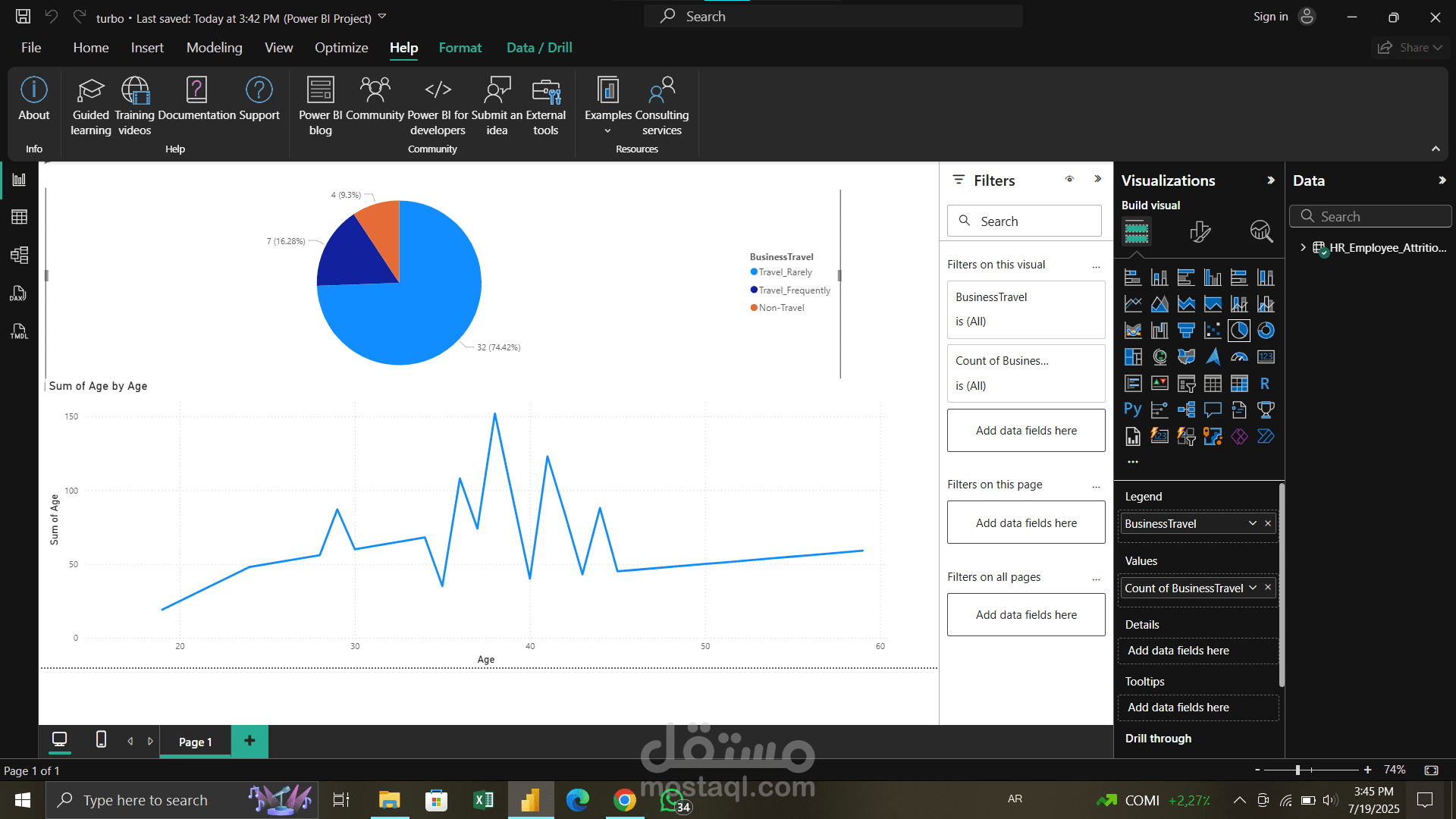Click the Filters pane search field
Viewport: 1456px width, 819px height.
pyautogui.click(x=1024, y=221)
